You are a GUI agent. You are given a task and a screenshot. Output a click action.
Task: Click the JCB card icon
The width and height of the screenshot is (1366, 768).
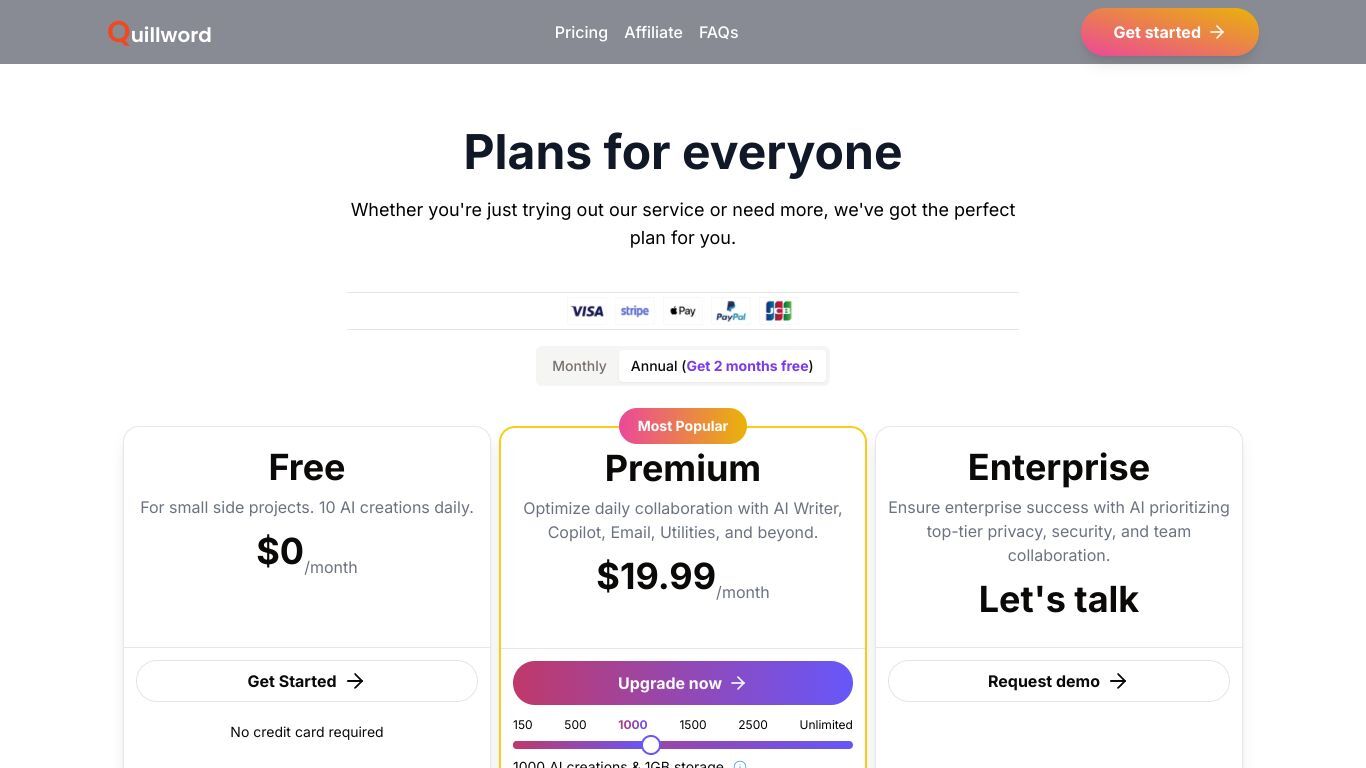pyautogui.click(x=778, y=311)
